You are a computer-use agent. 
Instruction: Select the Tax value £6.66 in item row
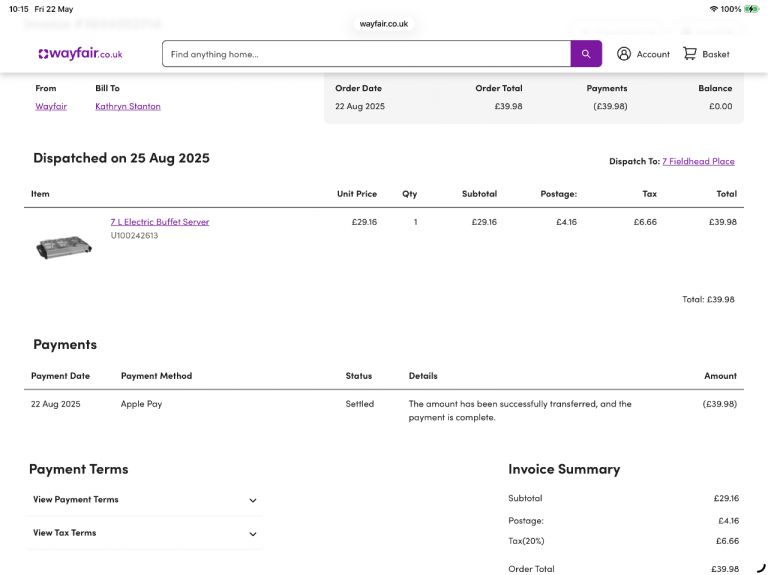[645, 222]
